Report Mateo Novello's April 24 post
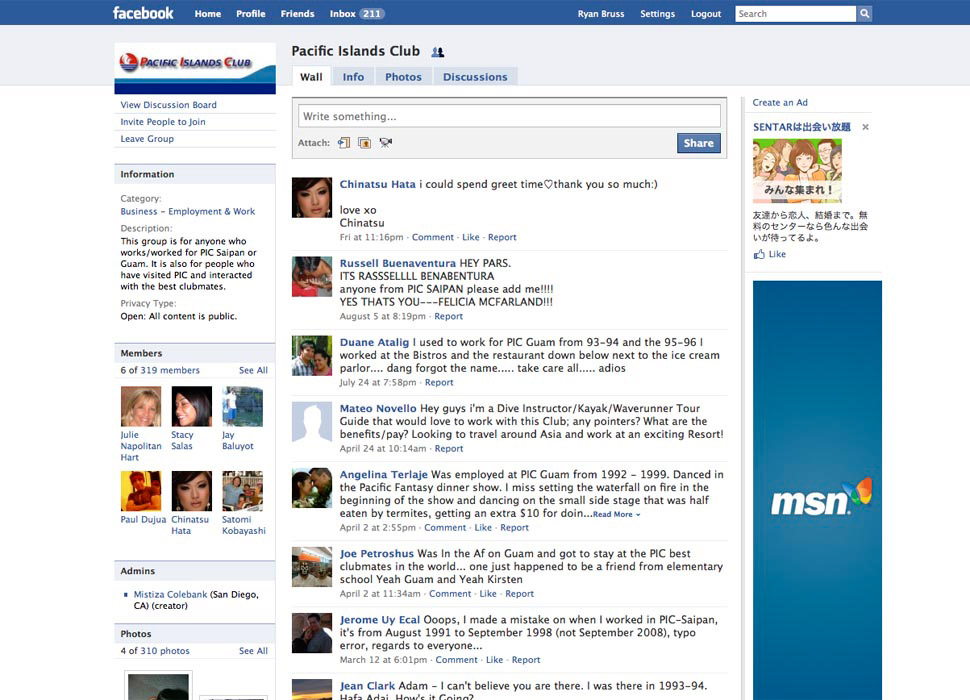Image resolution: width=970 pixels, height=700 pixels. 449,449
